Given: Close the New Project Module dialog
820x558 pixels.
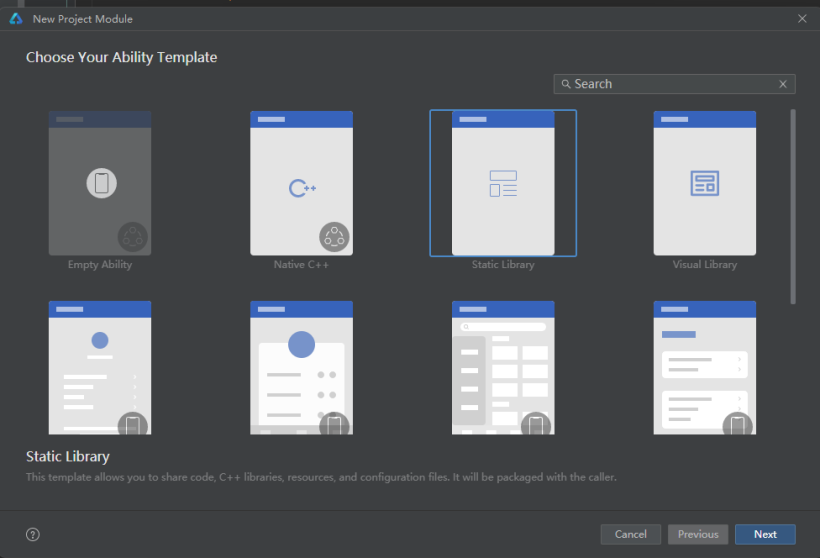Looking at the screenshot, I should (x=802, y=19).
